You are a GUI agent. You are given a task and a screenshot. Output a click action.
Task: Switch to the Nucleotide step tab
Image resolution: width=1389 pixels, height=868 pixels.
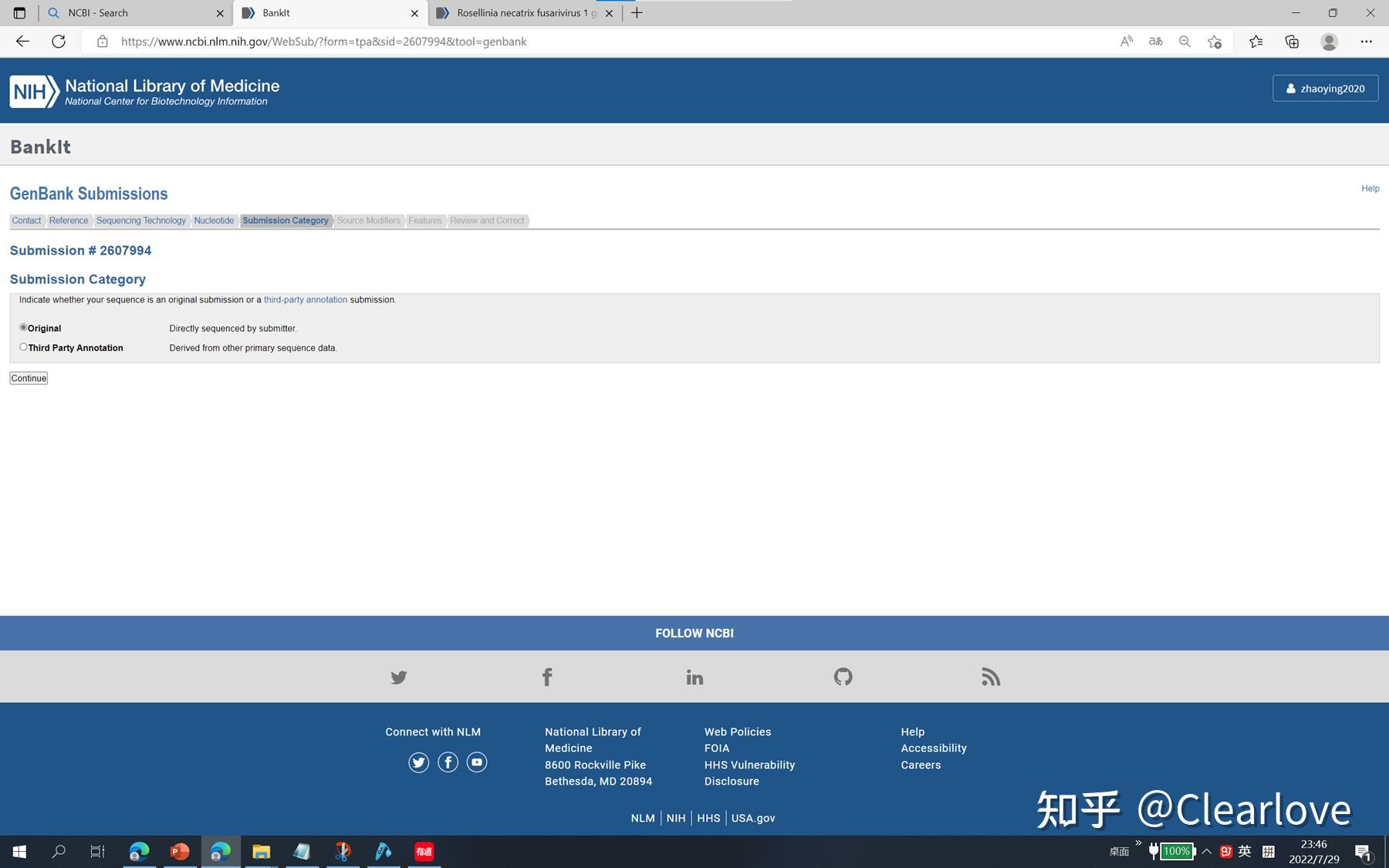tap(214, 220)
